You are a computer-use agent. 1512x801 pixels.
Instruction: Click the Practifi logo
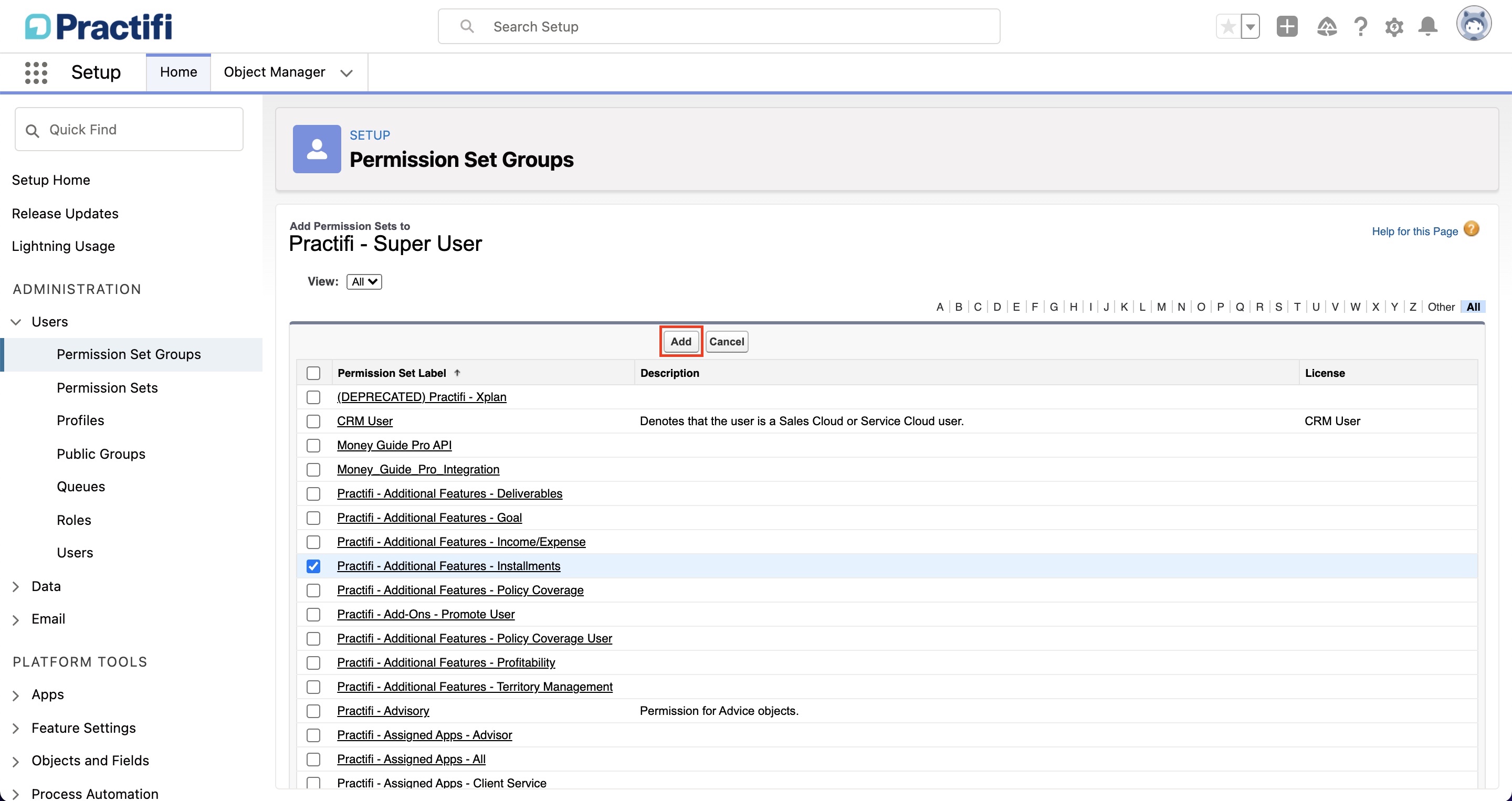(99, 27)
